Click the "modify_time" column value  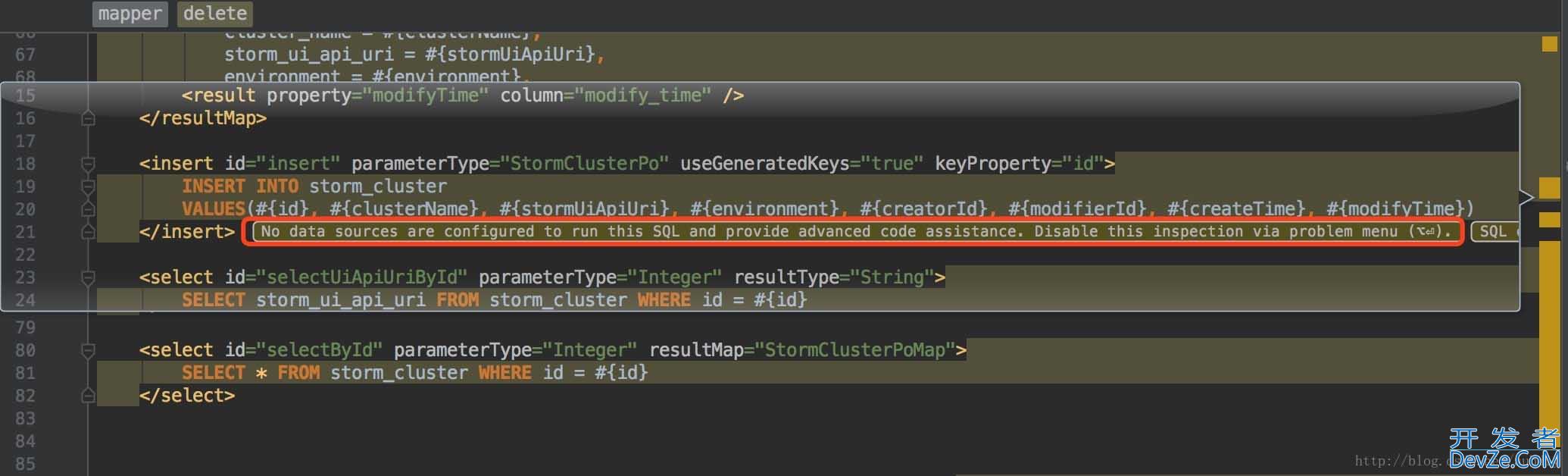(x=643, y=96)
